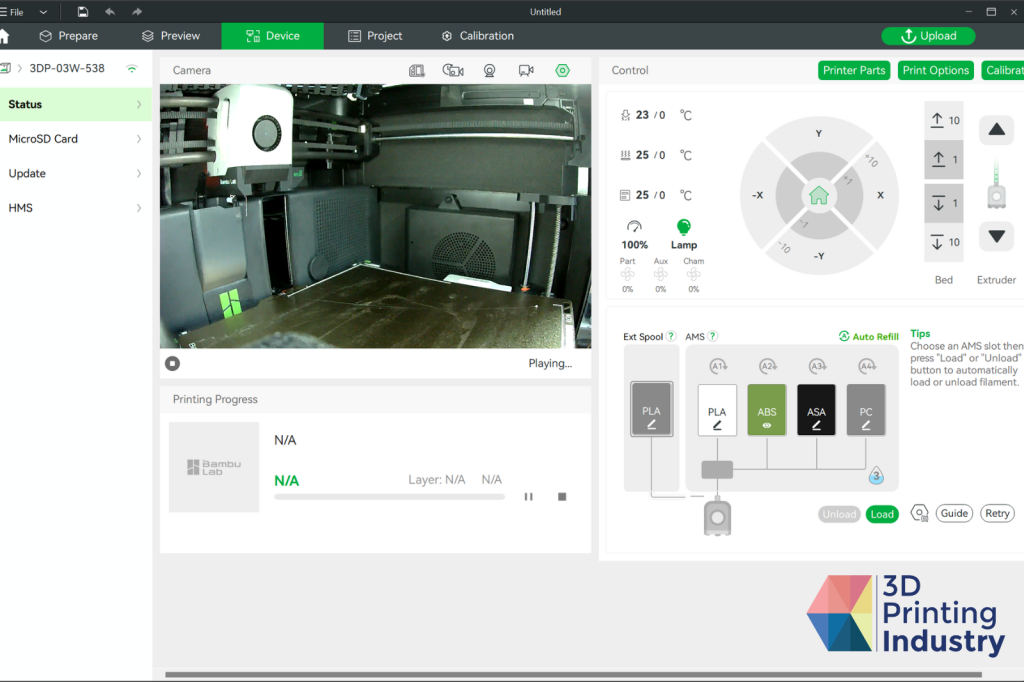
Task: Switch to the Prepare tab
Action: point(68,36)
